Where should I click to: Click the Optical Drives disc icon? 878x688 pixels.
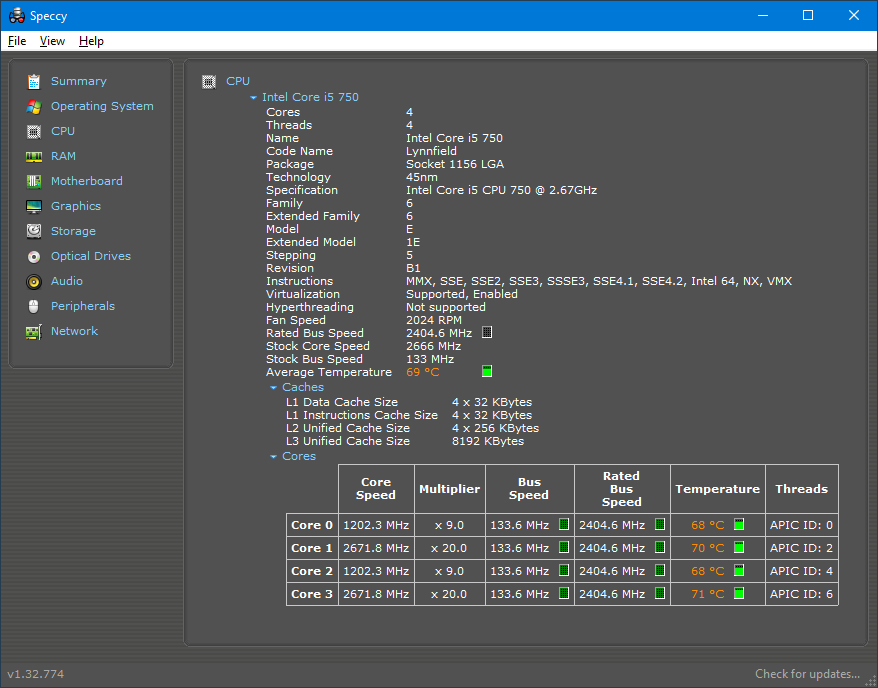click(x=34, y=256)
